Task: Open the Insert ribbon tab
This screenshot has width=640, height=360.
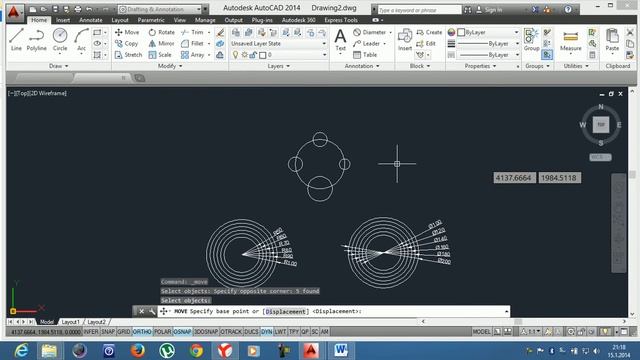Action: [63, 20]
